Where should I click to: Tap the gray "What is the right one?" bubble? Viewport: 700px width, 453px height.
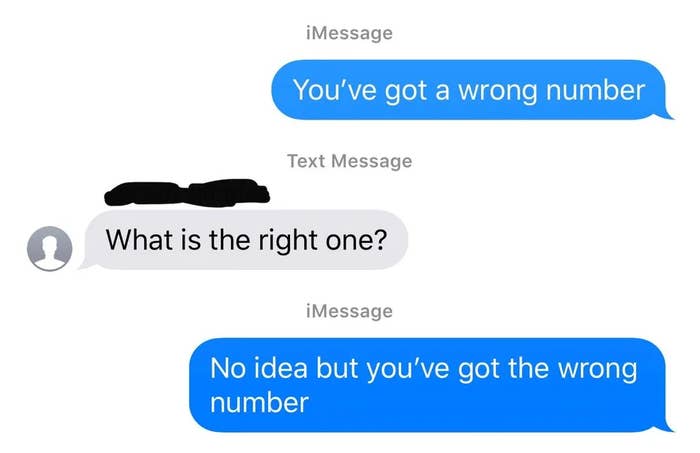click(x=246, y=240)
